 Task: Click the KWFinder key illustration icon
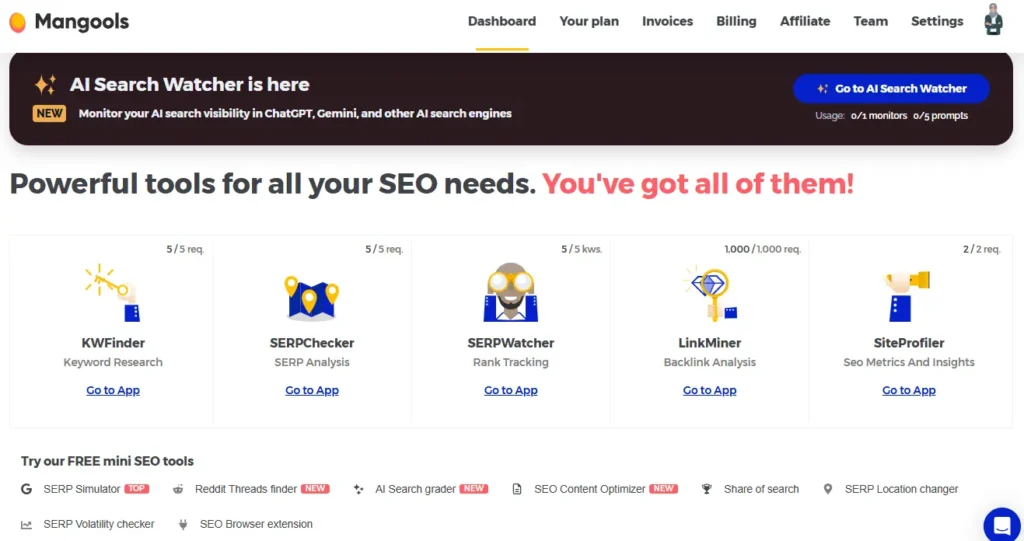pos(112,293)
